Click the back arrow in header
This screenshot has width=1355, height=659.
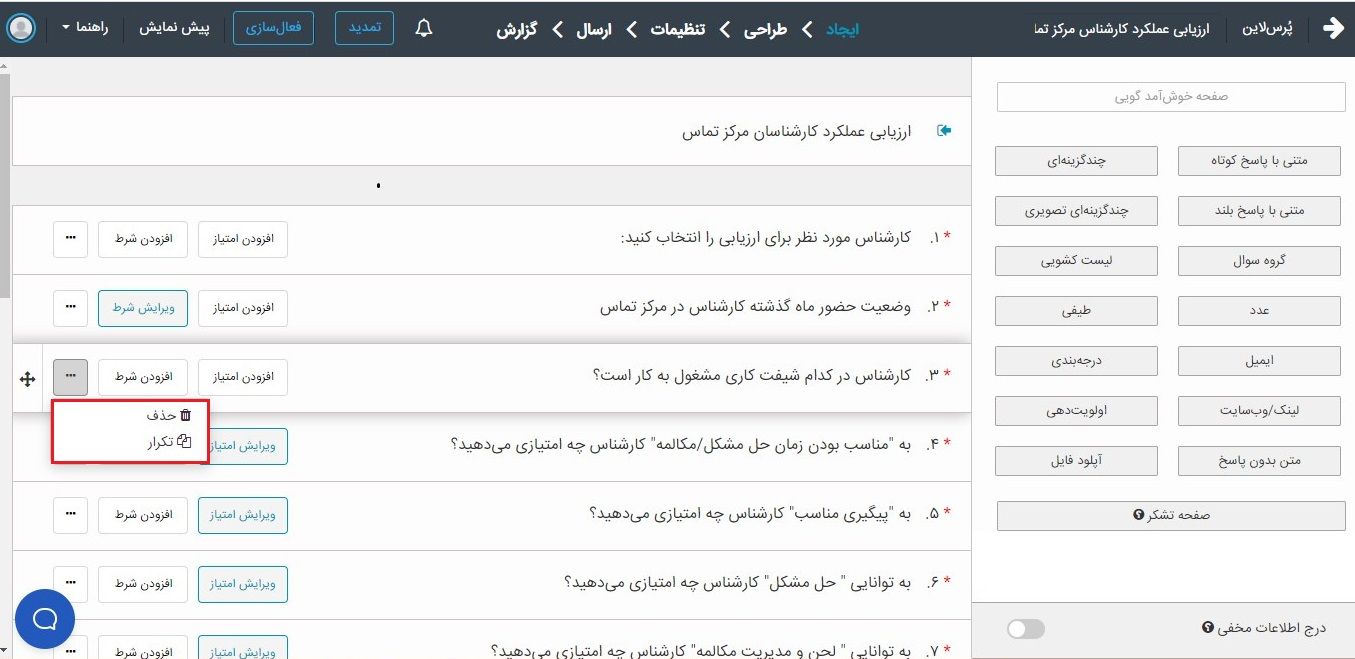point(1333,28)
